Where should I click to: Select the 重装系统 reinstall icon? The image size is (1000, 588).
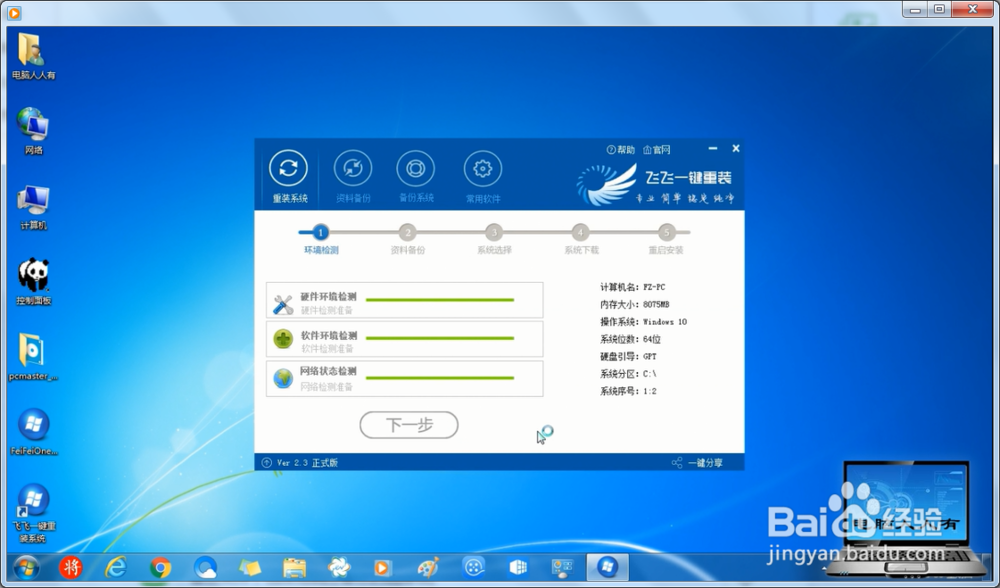coord(288,168)
